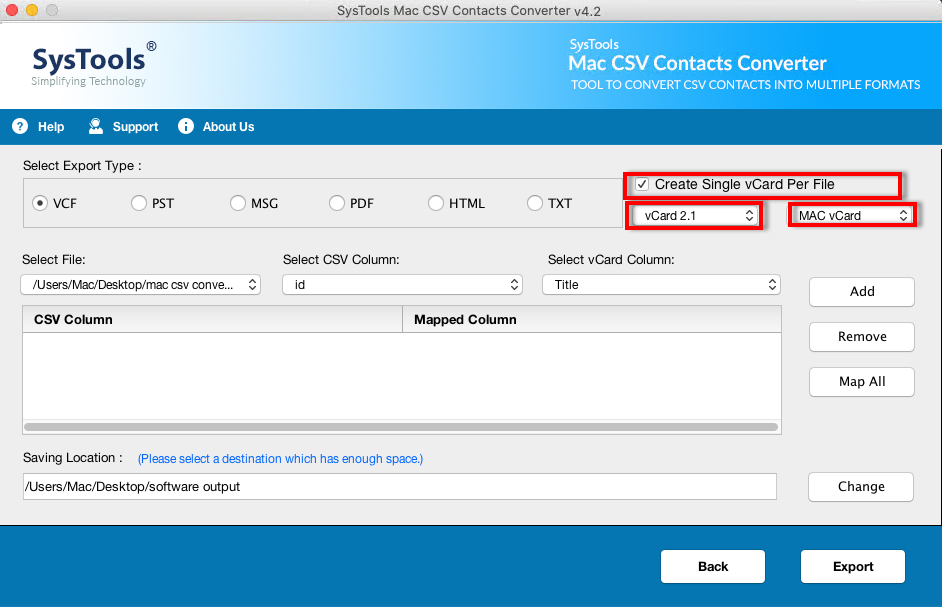Open the Select vCard Column Title dropdown
This screenshot has width=942, height=607.
[x=661, y=285]
